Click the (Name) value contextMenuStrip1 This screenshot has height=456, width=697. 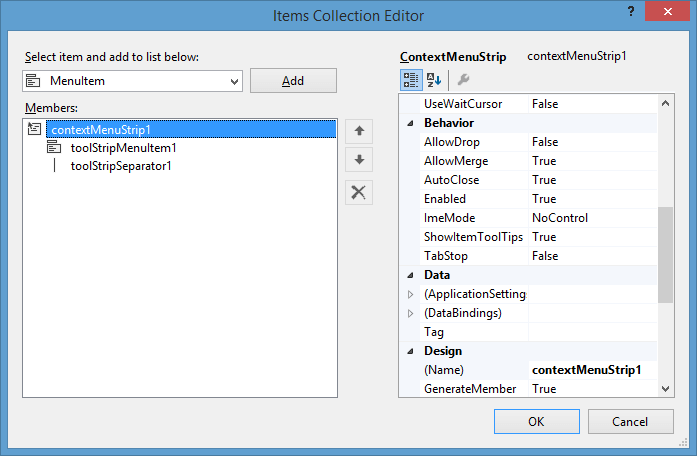click(586, 370)
